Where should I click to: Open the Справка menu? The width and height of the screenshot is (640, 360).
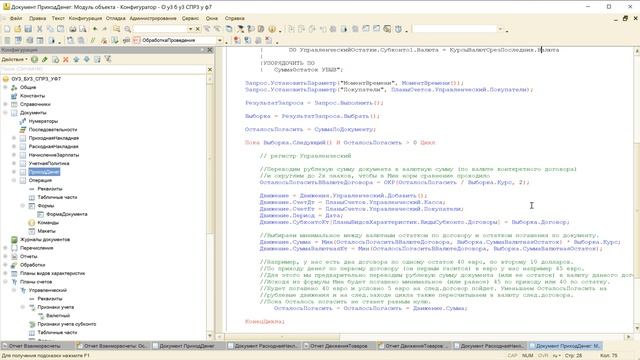click(235, 18)
